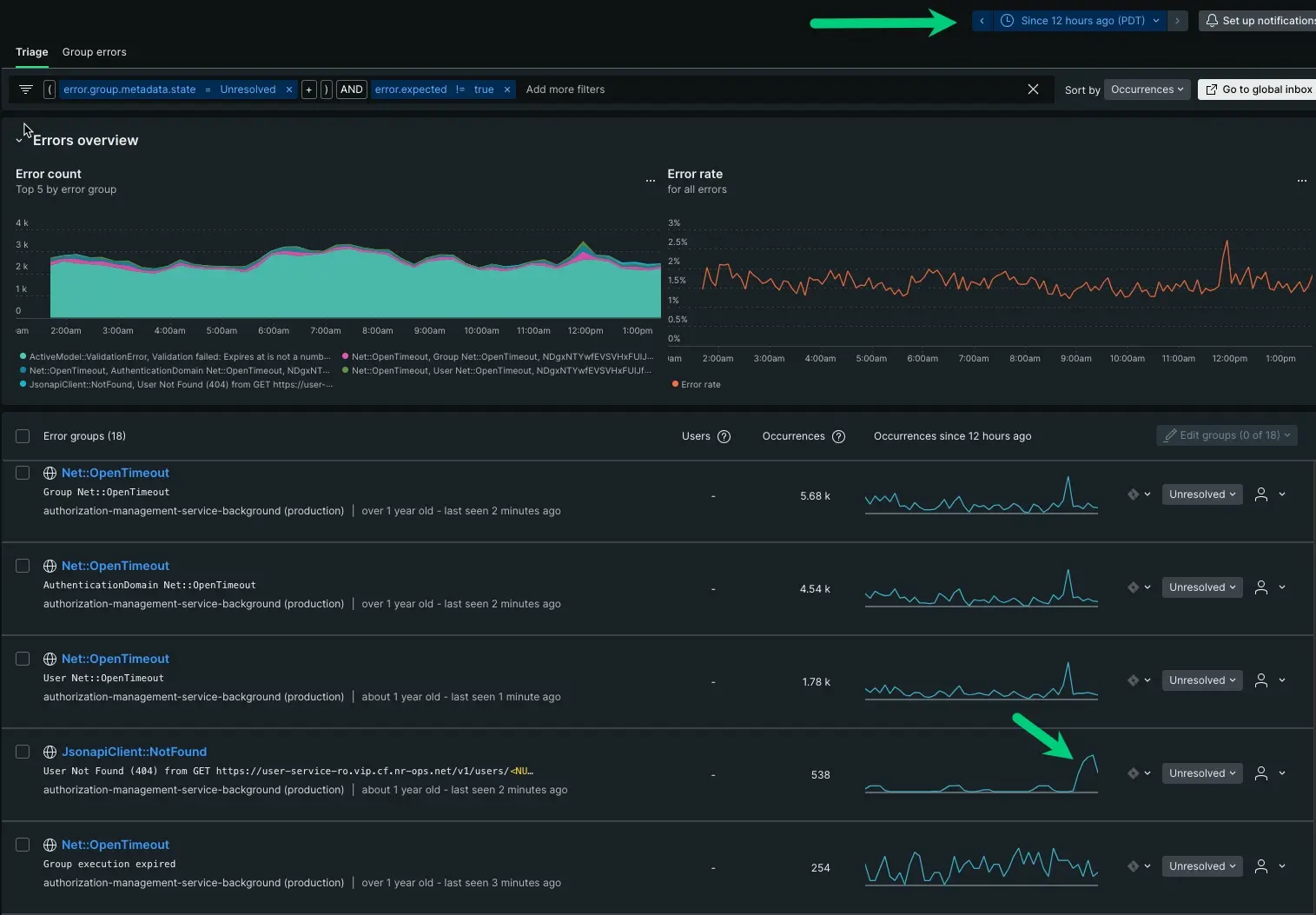Open Error count chart options menu
Image resolution: width=1316 pixels, height=915 pixels.
(650, 181)
